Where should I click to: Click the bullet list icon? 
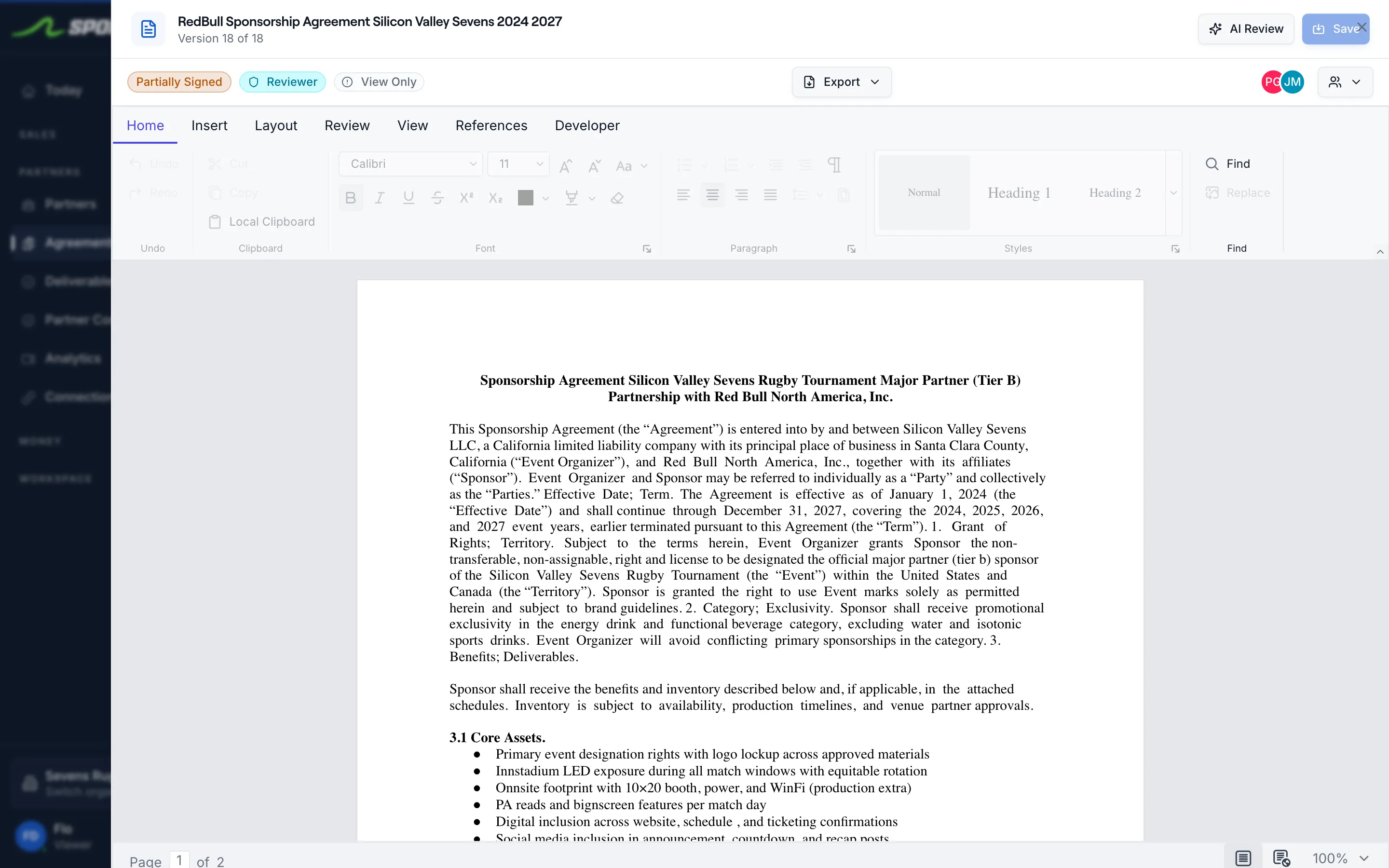(x=685, y=165)
